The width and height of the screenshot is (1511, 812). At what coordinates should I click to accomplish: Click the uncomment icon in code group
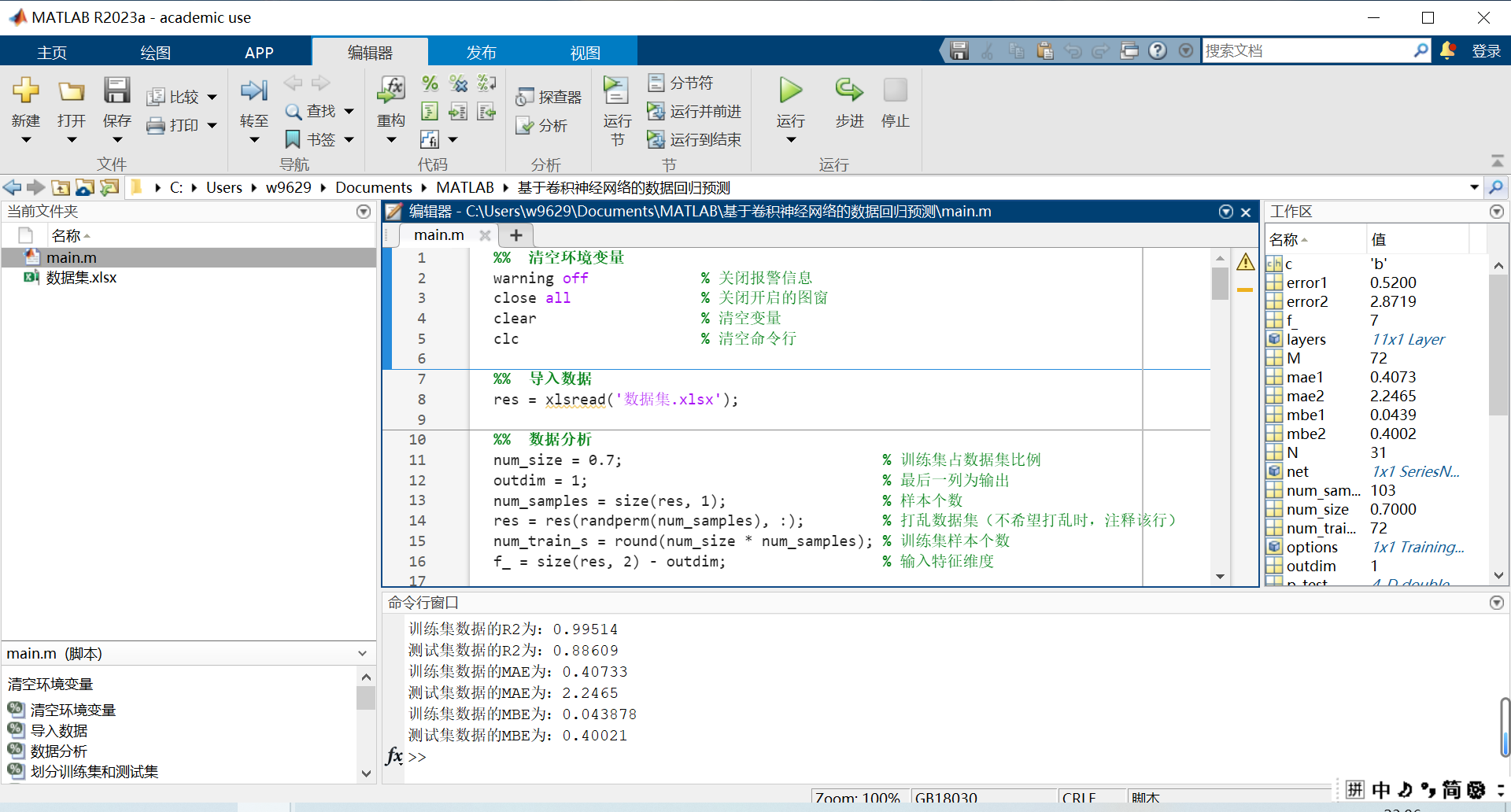458,83
